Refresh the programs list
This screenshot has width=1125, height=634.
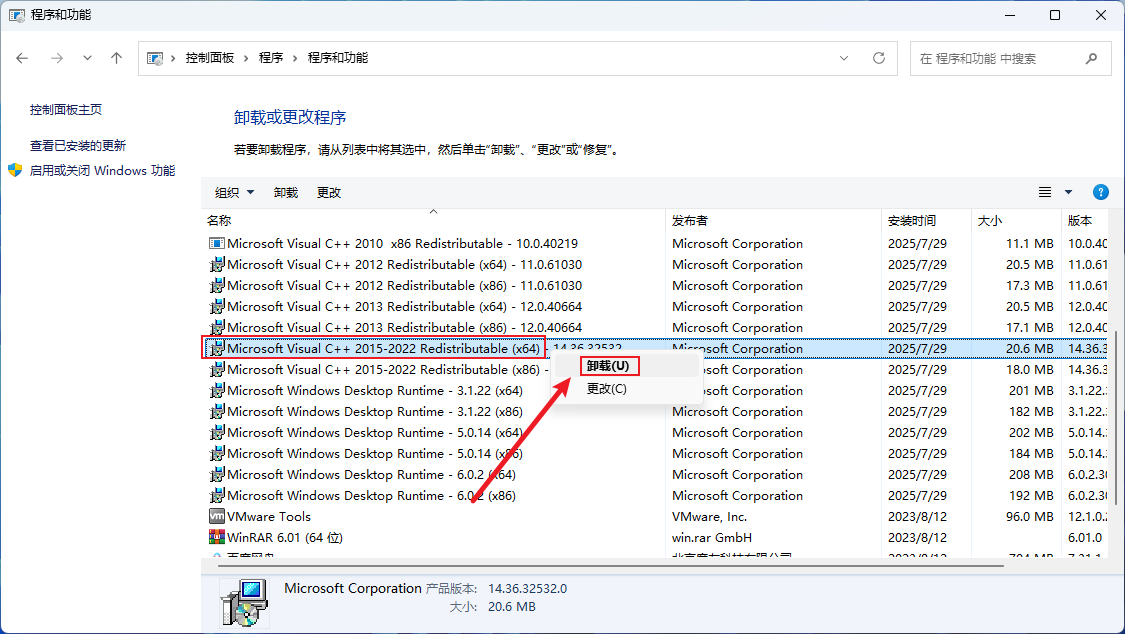click(x=879, y=58)
